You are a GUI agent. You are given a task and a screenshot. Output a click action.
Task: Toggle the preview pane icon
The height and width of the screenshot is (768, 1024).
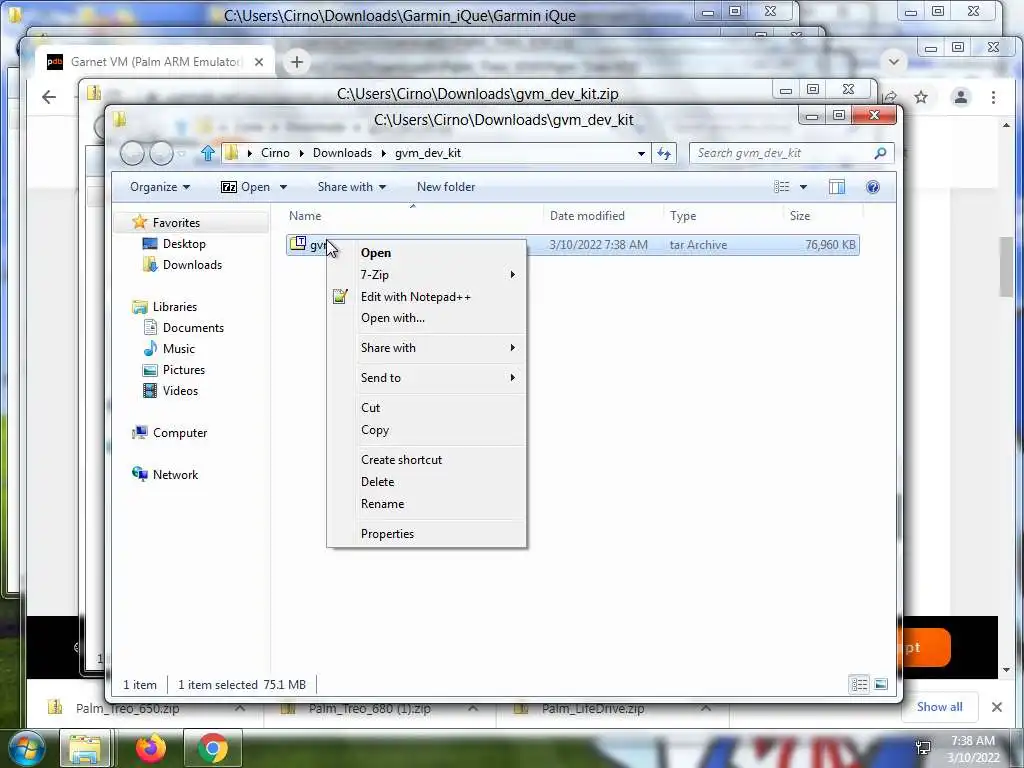[837, 187]
